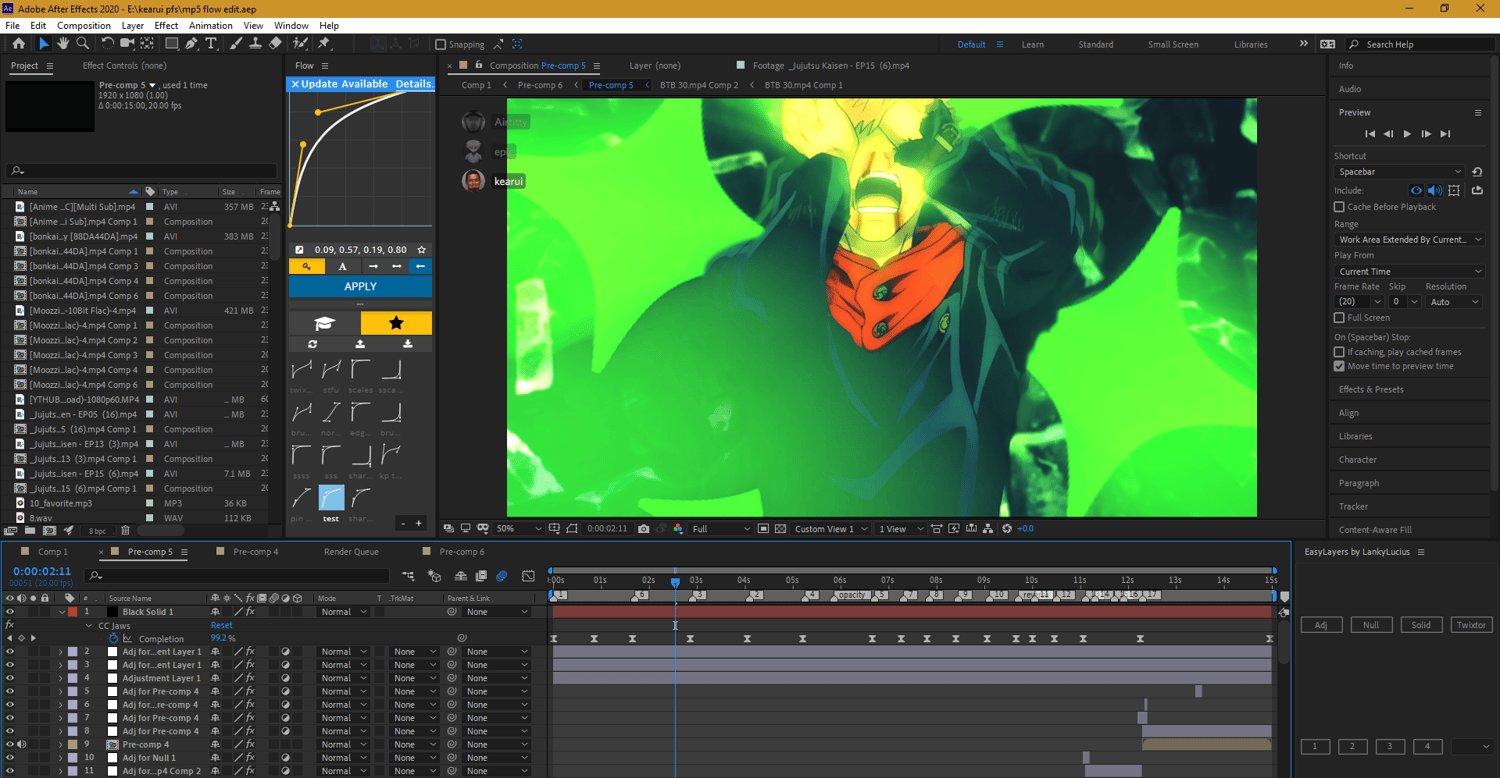Switch to the Pre-comp 4 timeline tab
The height and width of the screenshot is (778, 1500).
255,552
